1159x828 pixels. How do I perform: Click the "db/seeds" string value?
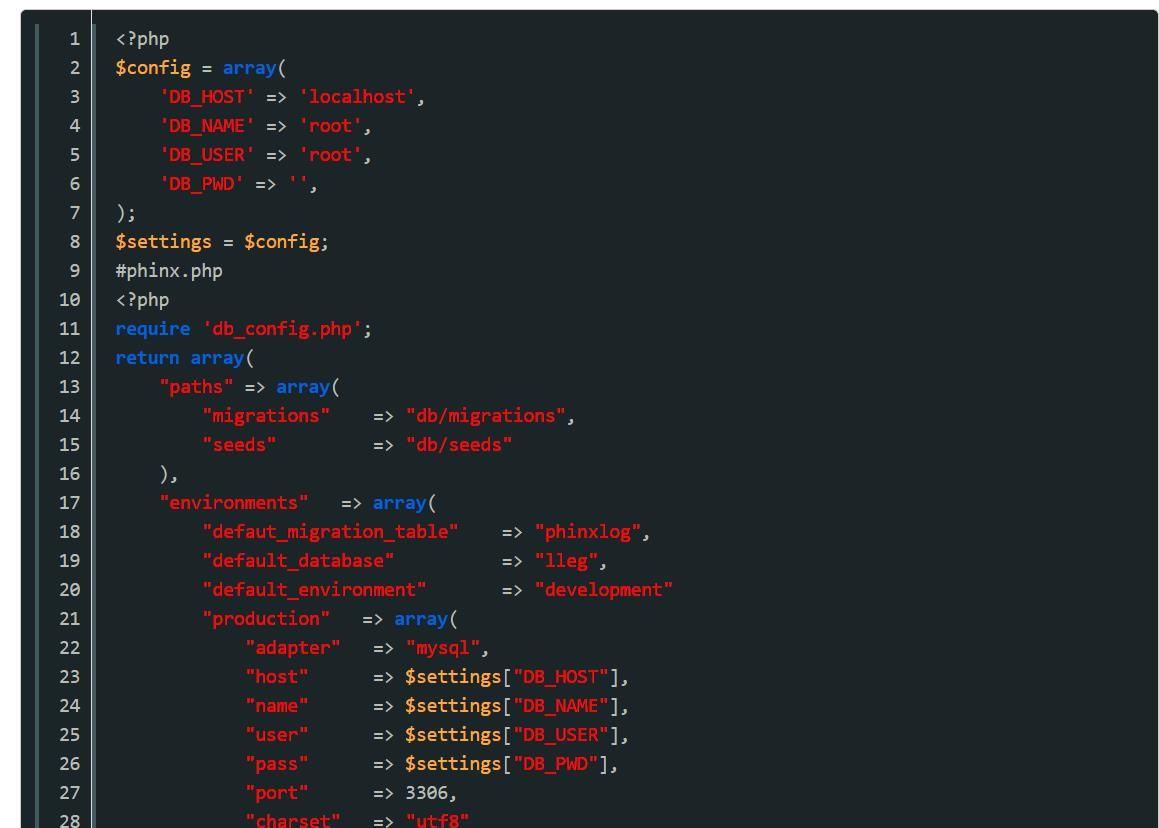(x=458, y=445)
